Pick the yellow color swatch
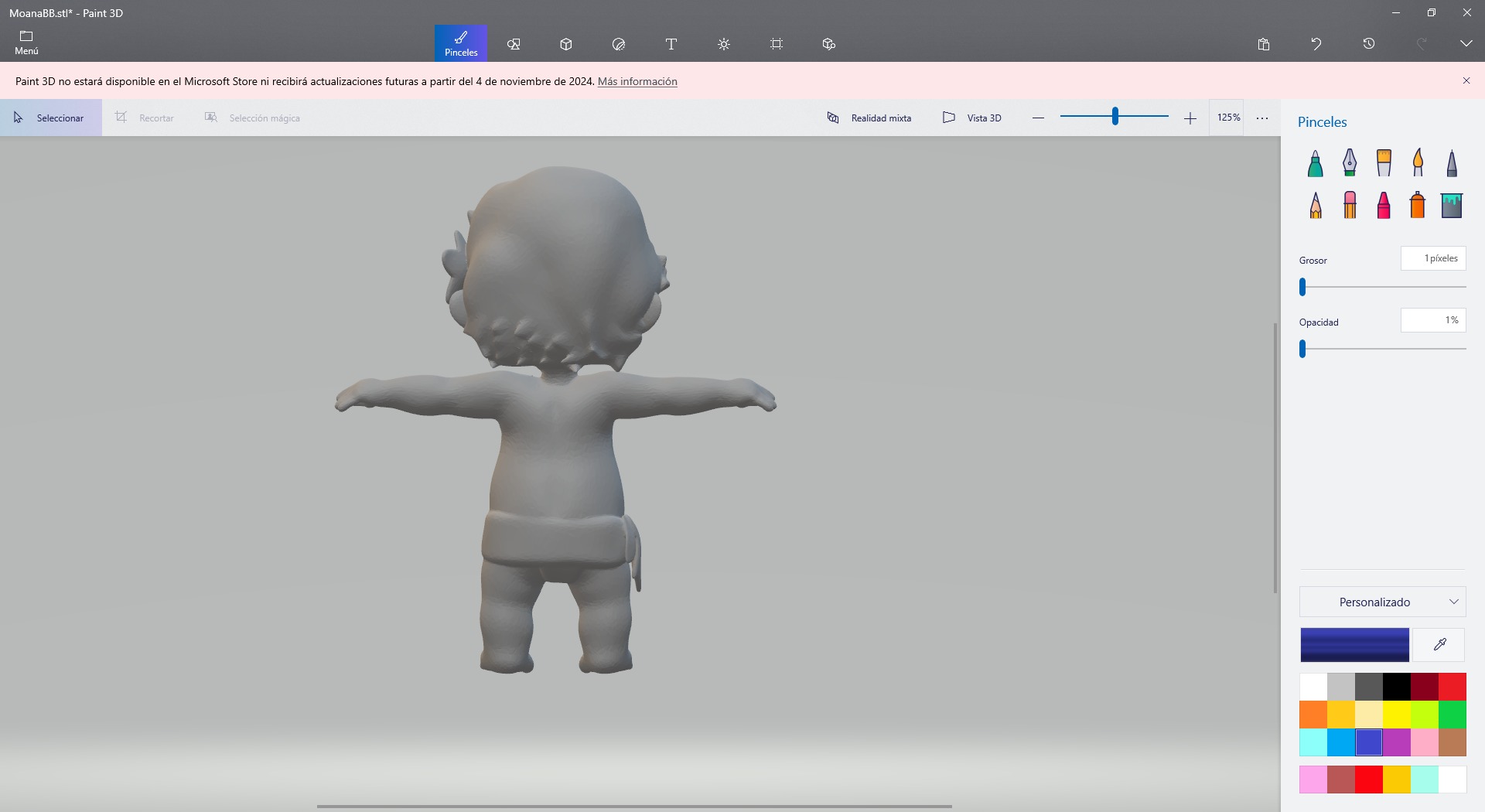Viewport: 1485px width, 812px height. coord(1397,715)
